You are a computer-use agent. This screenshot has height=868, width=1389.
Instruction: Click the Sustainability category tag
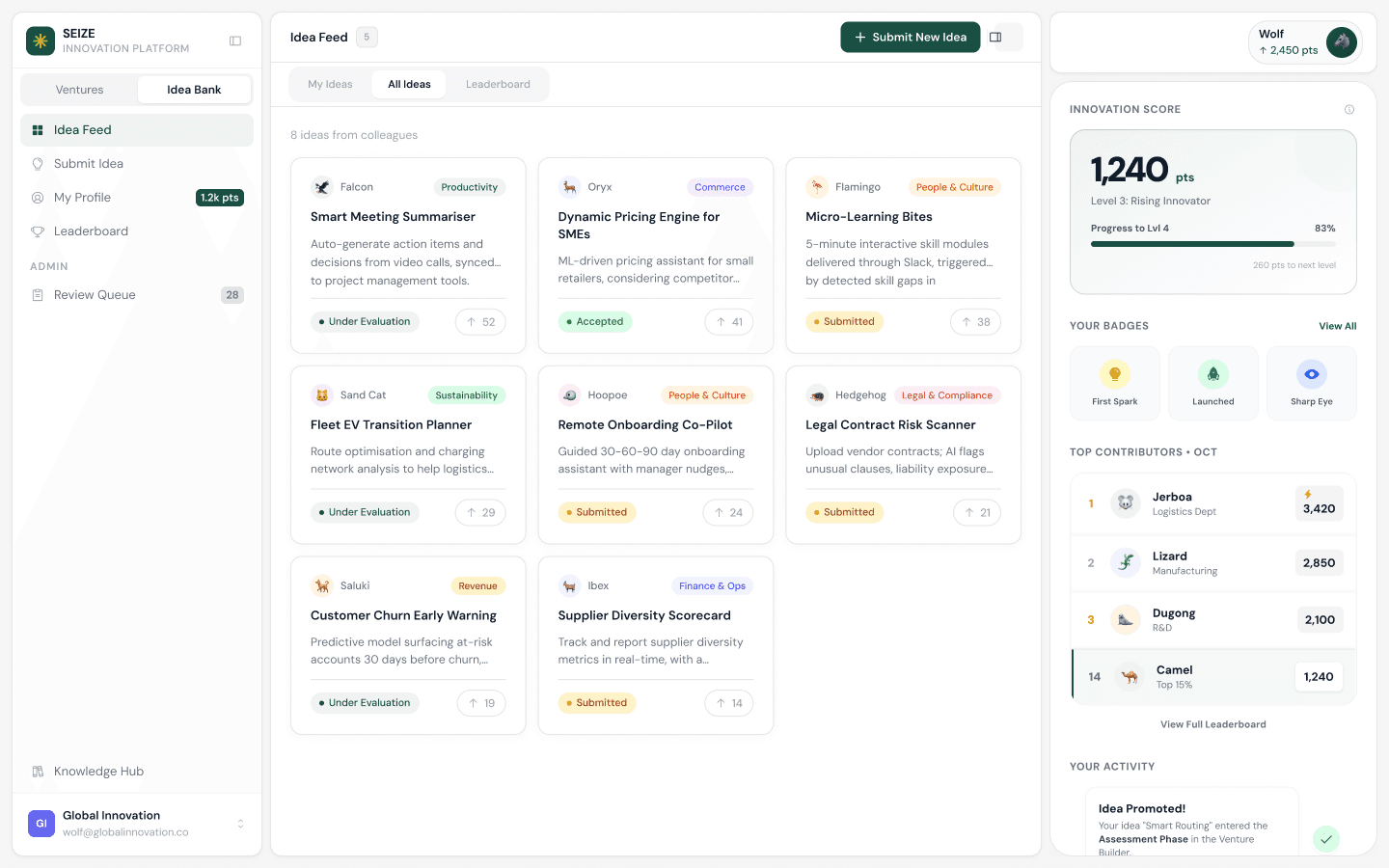(x=467, y=395)
